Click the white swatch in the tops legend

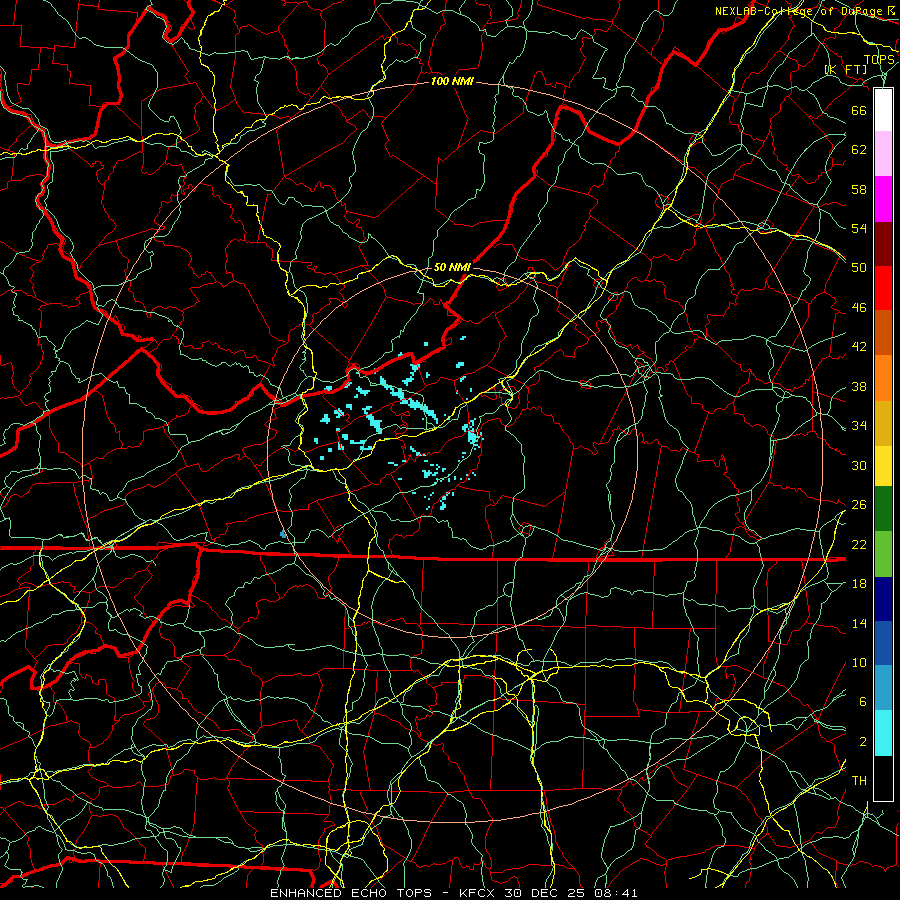tap(883, 110)
